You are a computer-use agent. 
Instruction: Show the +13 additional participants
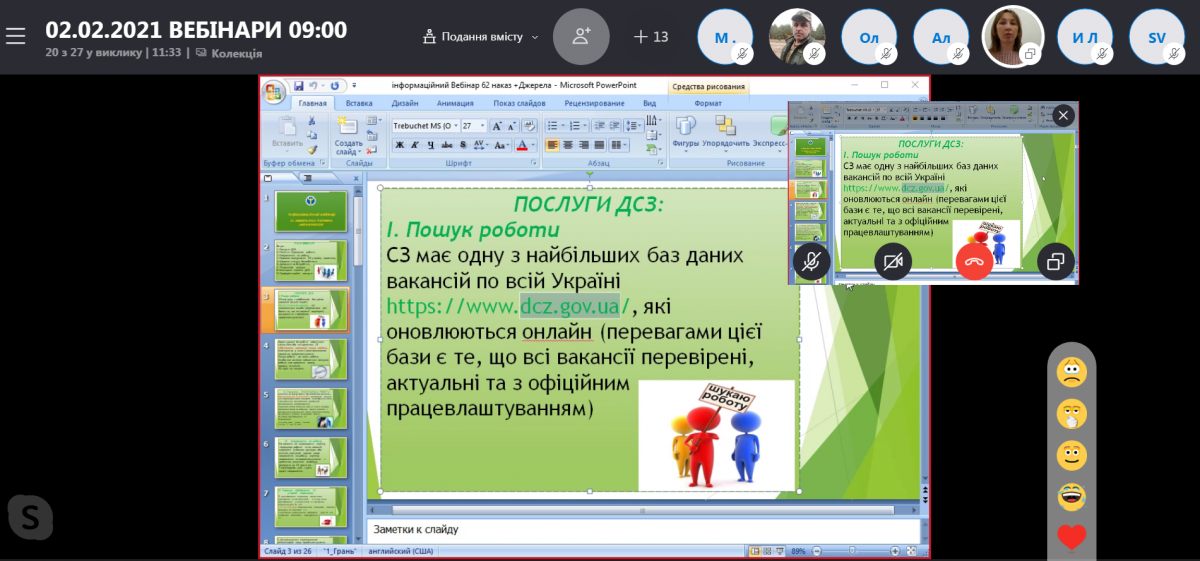click(651, 37)
